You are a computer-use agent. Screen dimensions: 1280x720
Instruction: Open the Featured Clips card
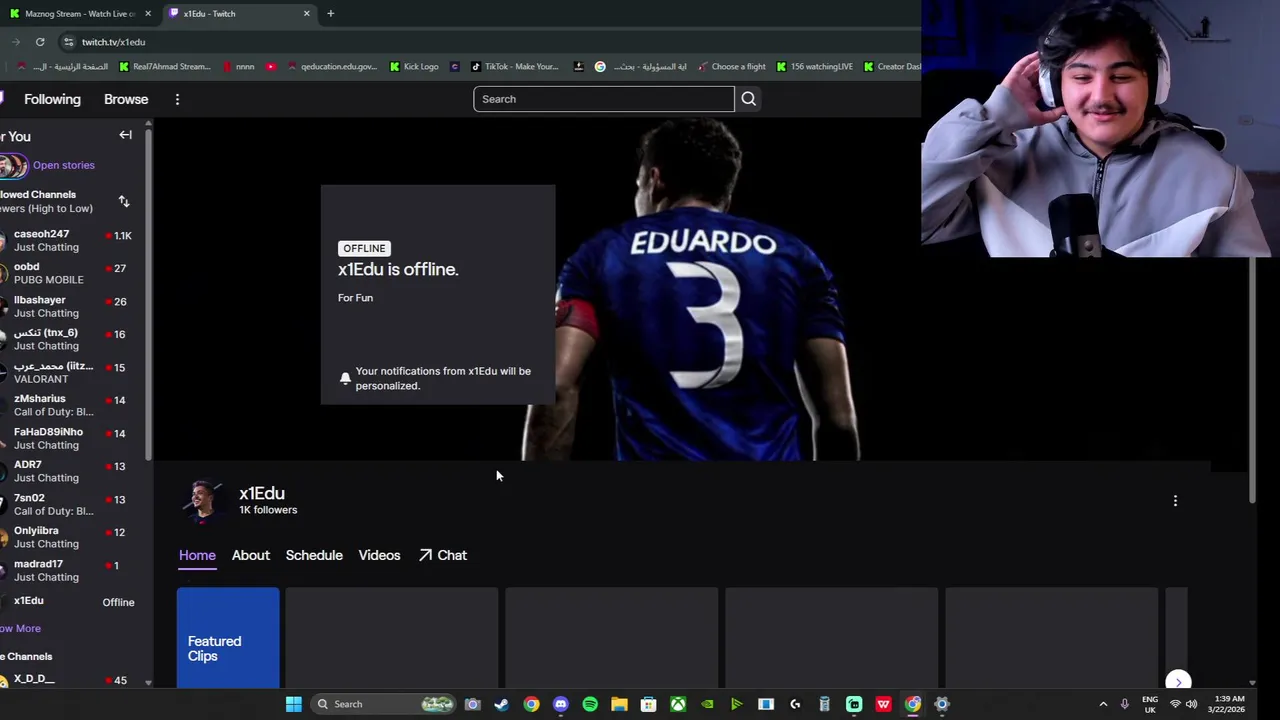228,638
